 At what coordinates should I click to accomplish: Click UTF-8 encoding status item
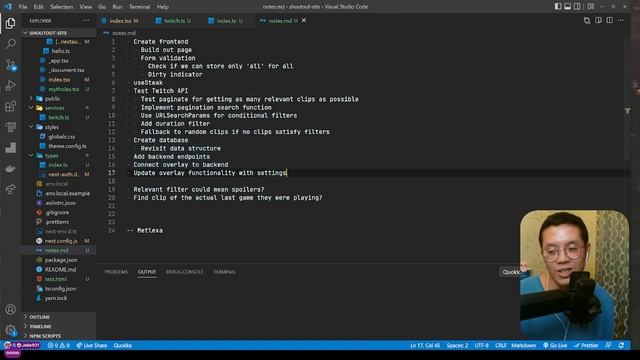click(x=482, y=345)
